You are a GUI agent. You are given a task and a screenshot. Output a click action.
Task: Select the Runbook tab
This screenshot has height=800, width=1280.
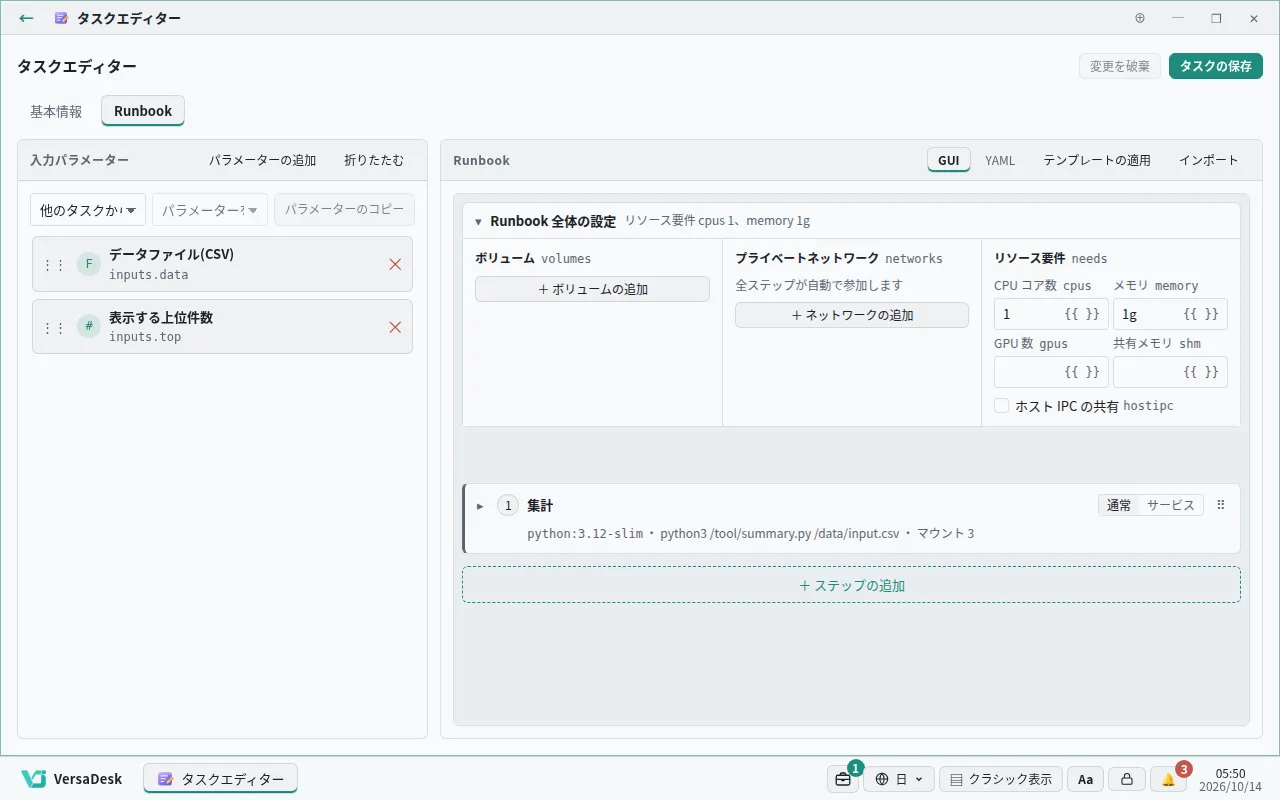(x=143, y=111)
